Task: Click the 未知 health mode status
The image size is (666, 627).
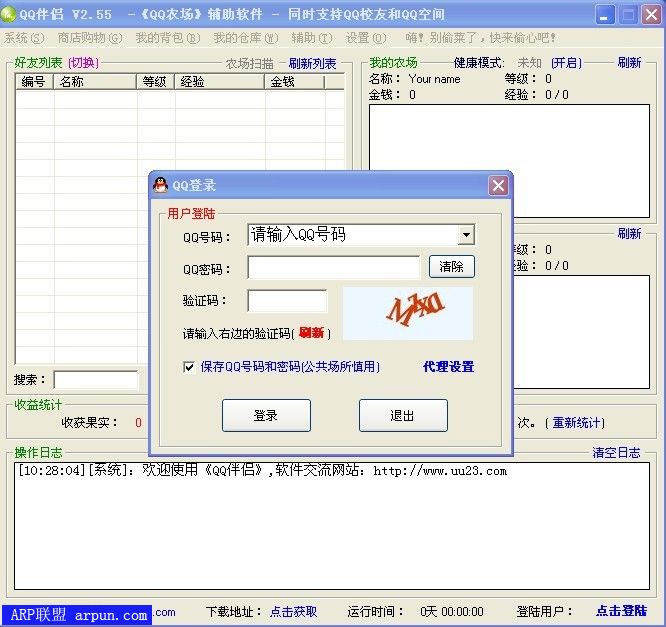Action: 529,63
